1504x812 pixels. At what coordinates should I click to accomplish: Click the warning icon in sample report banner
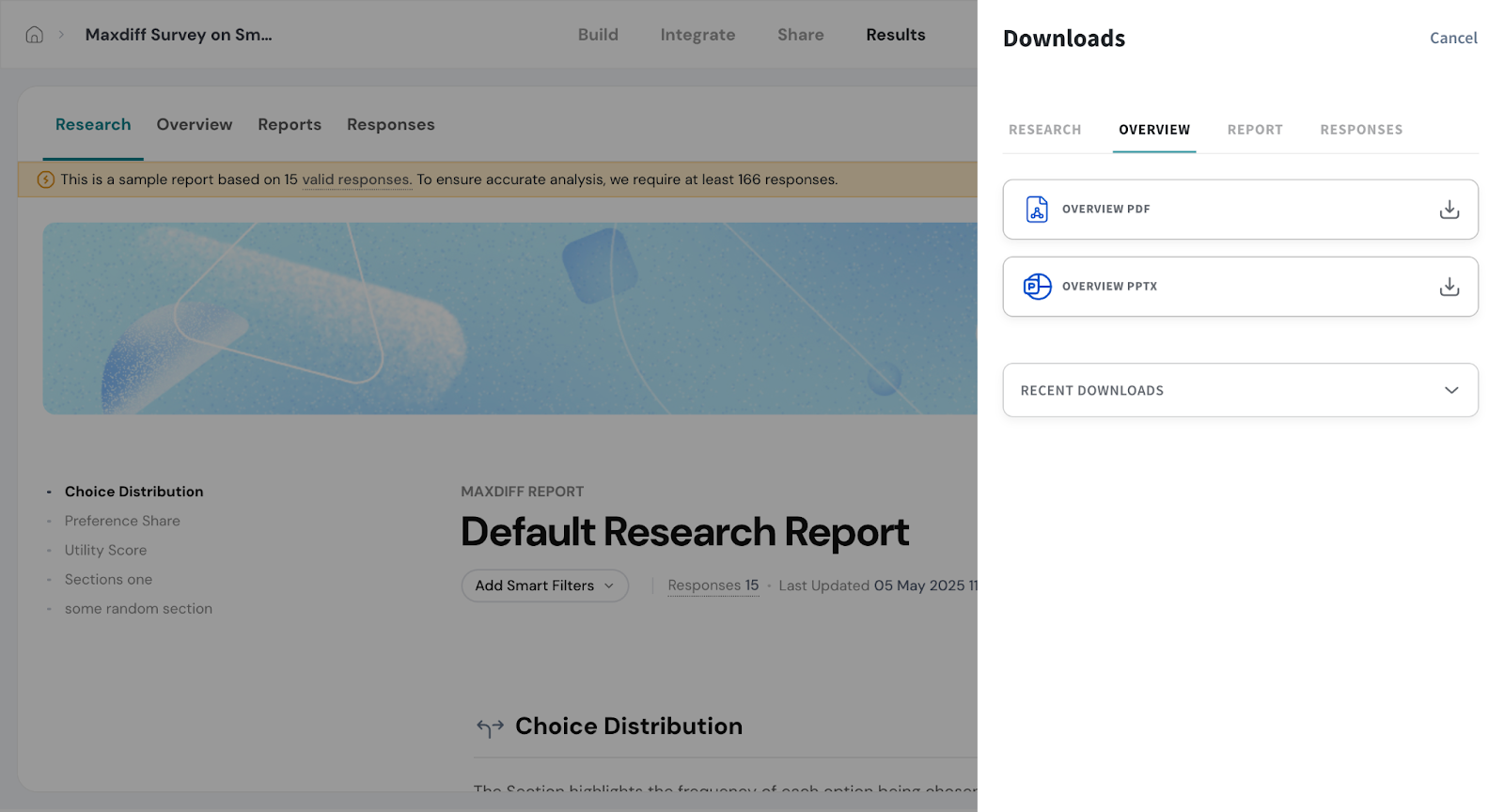click(45, 180)
